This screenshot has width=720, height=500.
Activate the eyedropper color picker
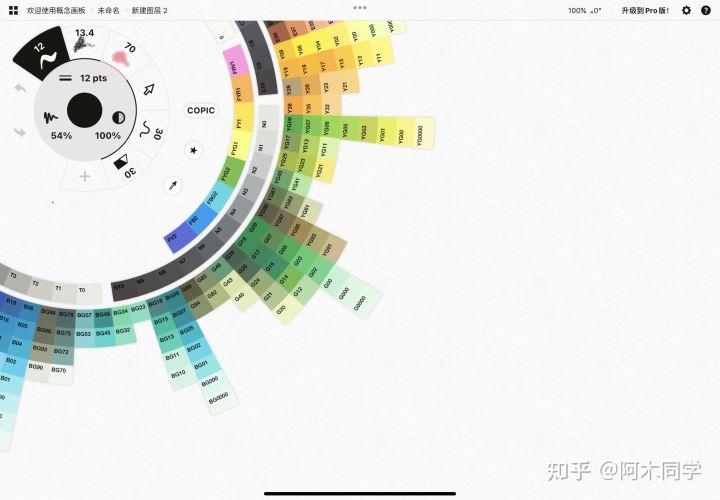[174, 185]
